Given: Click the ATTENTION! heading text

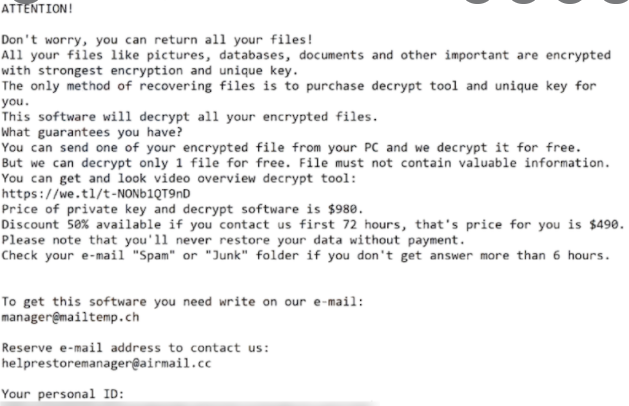Looking at the screenshot, I should pyautogui.click(x=37, y=8).
